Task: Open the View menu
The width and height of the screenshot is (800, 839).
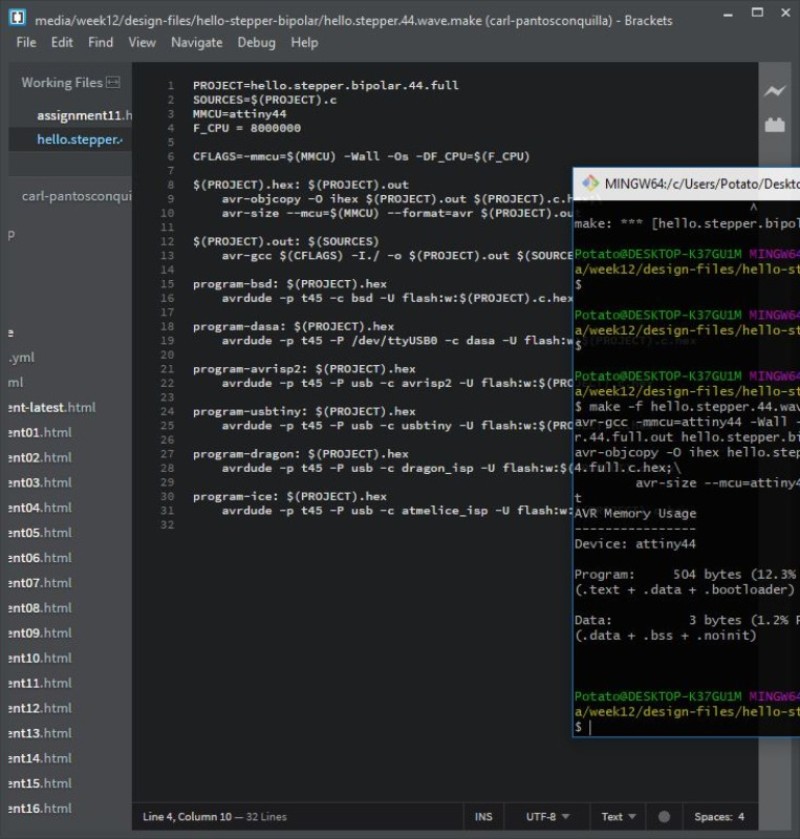Action: coord(142,42)
